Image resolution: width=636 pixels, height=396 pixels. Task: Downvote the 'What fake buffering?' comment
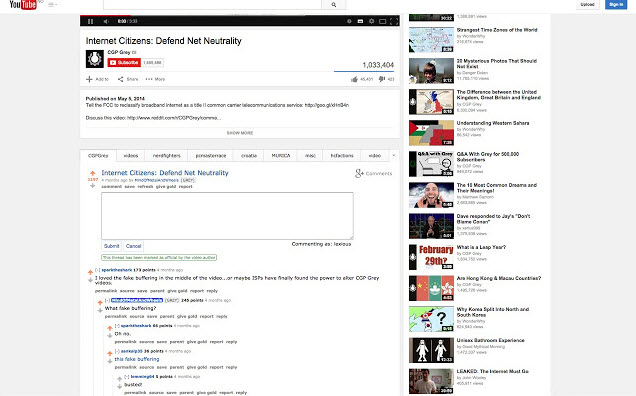point(100,310)
